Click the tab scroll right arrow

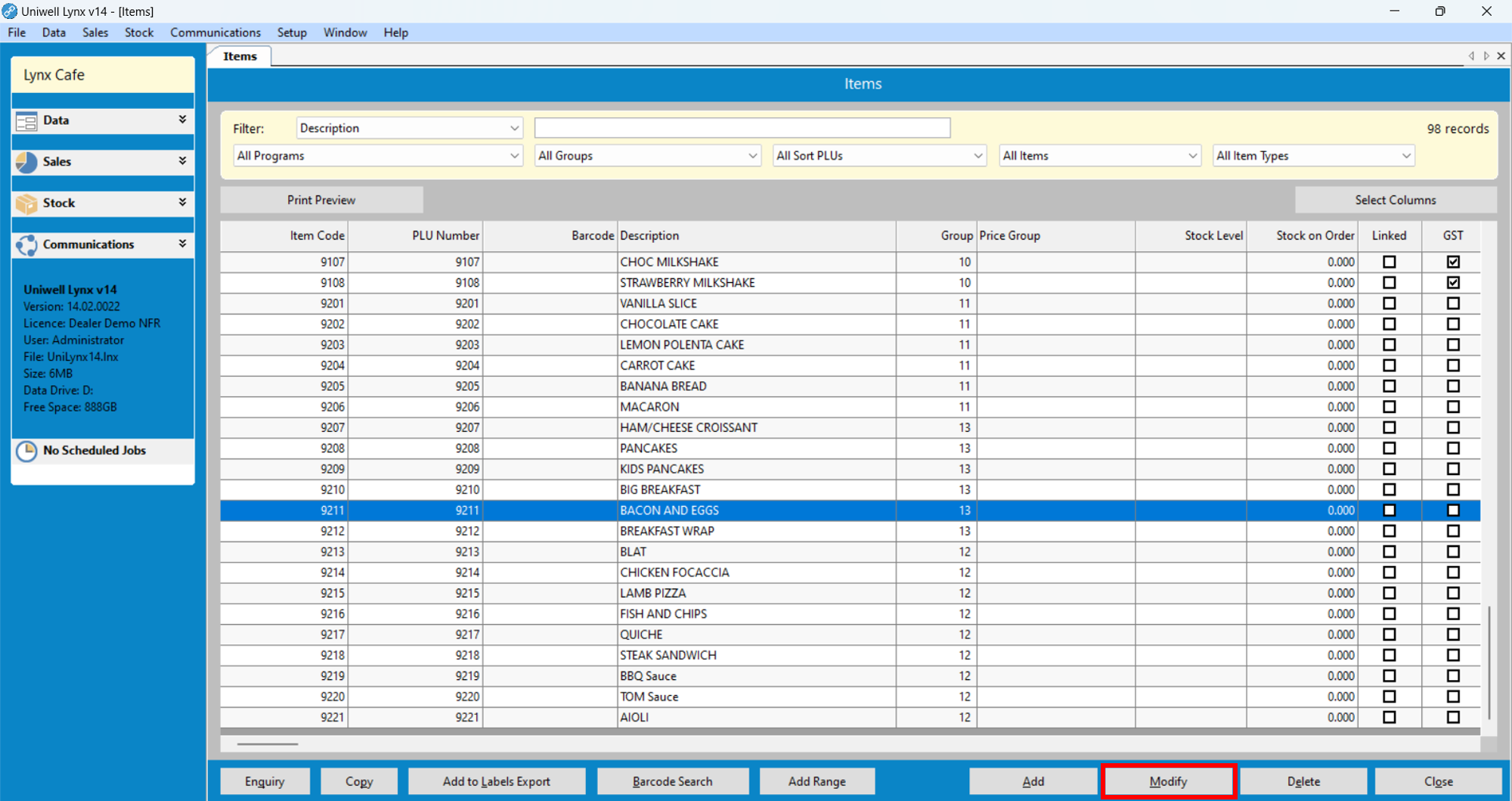(1486, 56)
